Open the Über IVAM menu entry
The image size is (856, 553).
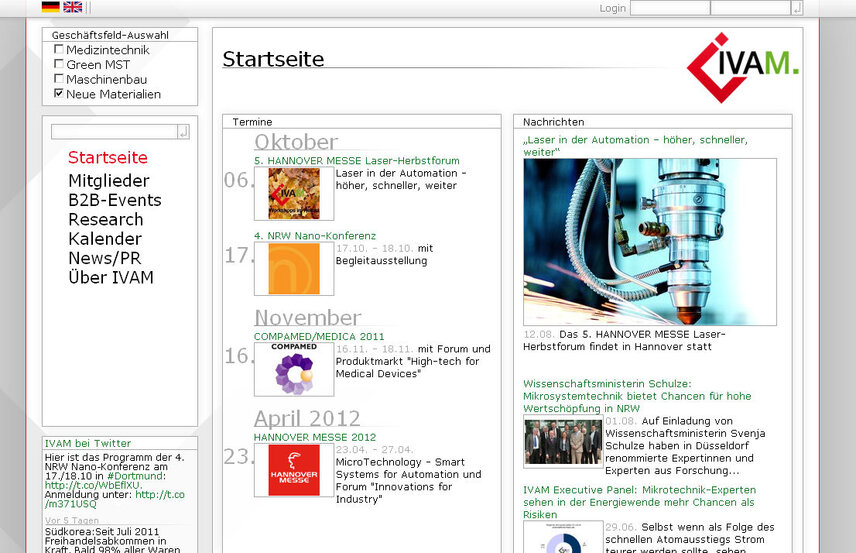point(110,278)
